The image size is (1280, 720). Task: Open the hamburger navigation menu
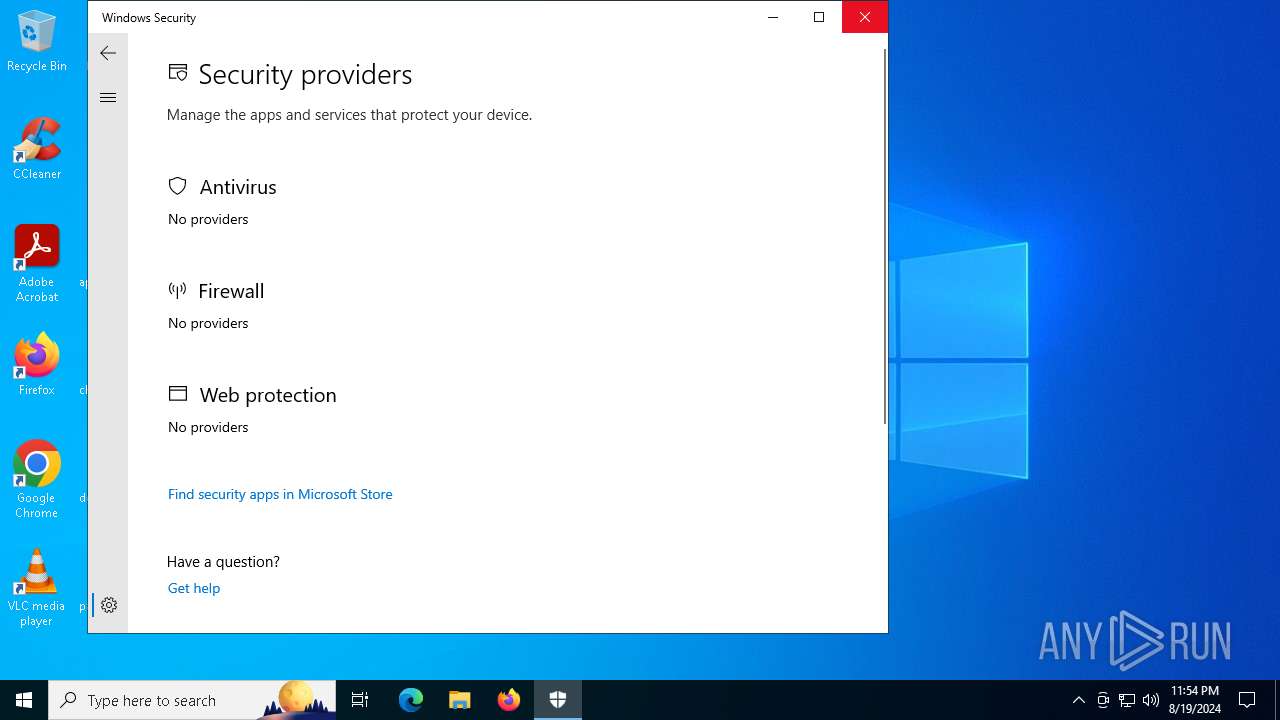[108, 97]
